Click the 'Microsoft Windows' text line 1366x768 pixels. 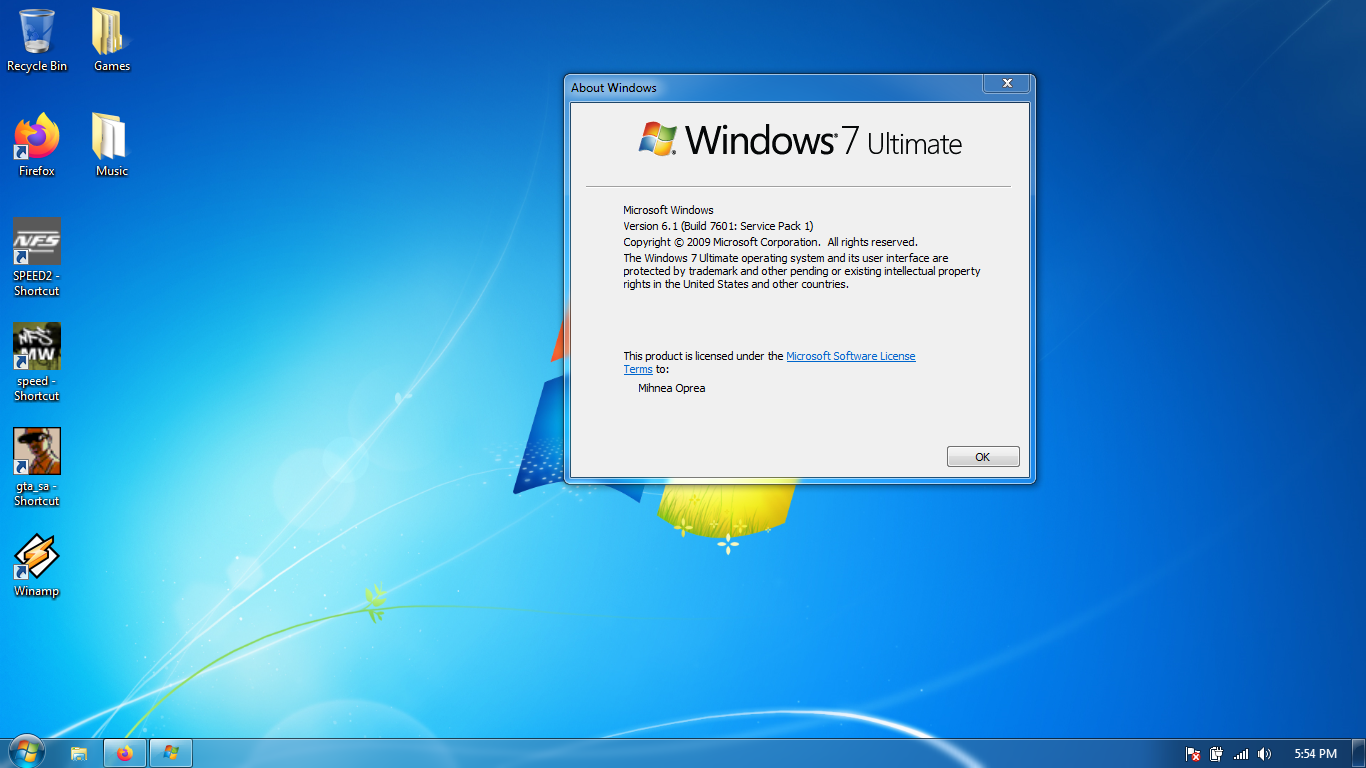(668, 210)
